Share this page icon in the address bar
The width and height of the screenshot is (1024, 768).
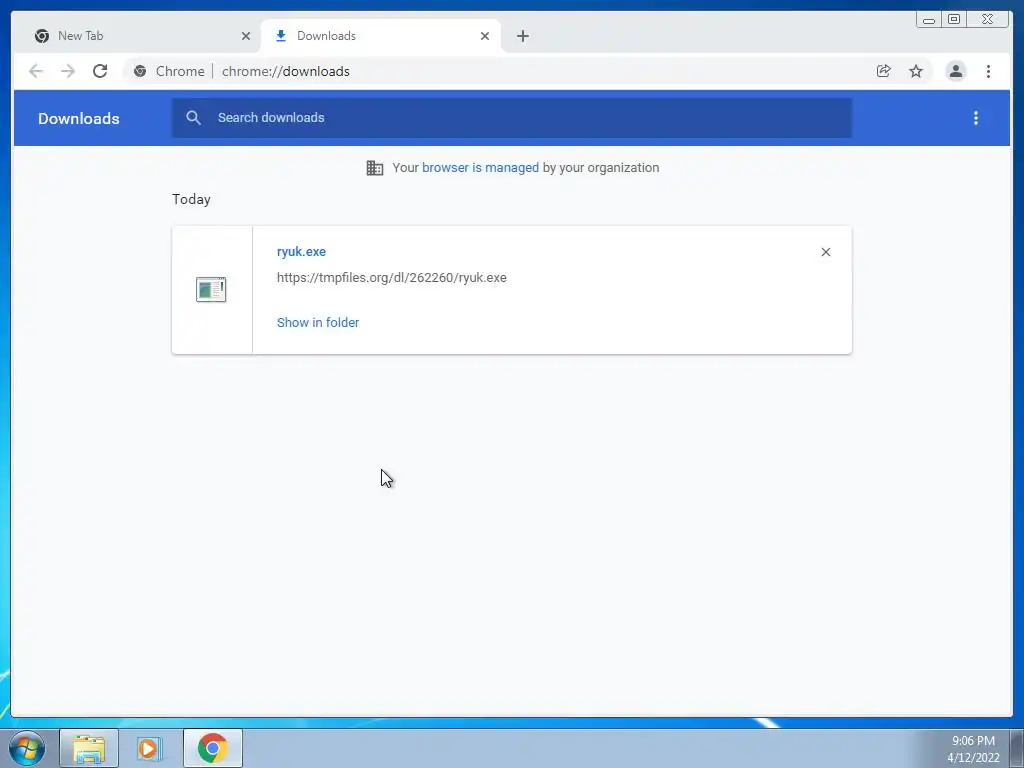[x=884, y=71]
